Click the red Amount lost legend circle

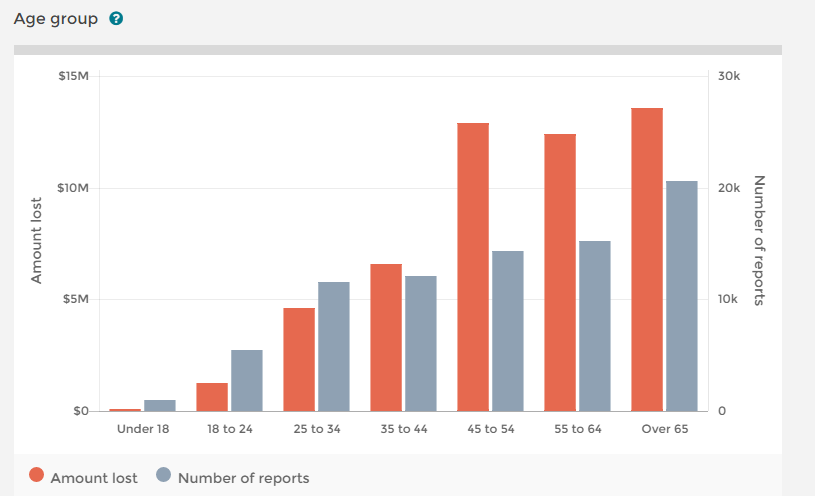37,477
